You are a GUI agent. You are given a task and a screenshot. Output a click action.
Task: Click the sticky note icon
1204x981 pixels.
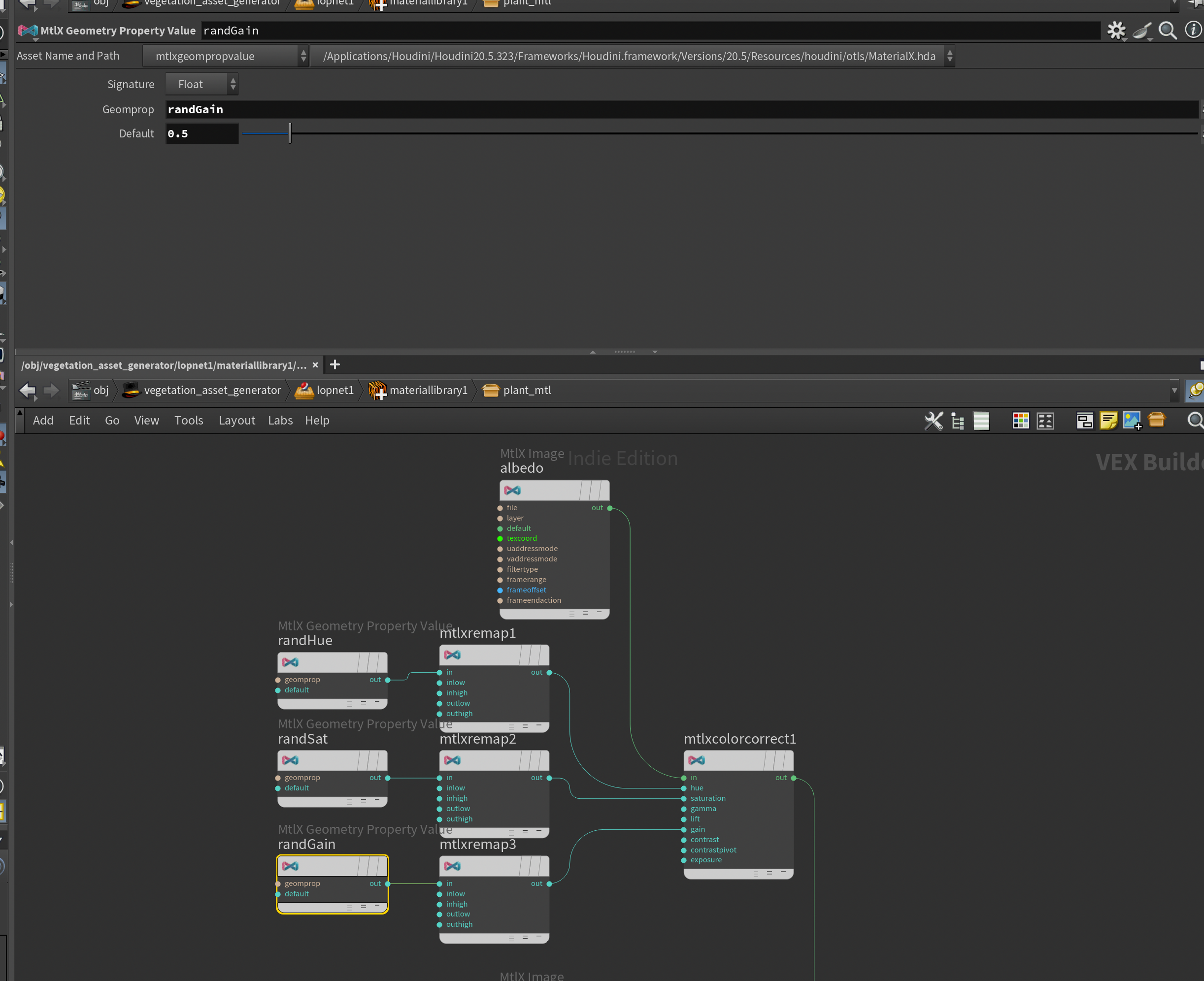1108,421
